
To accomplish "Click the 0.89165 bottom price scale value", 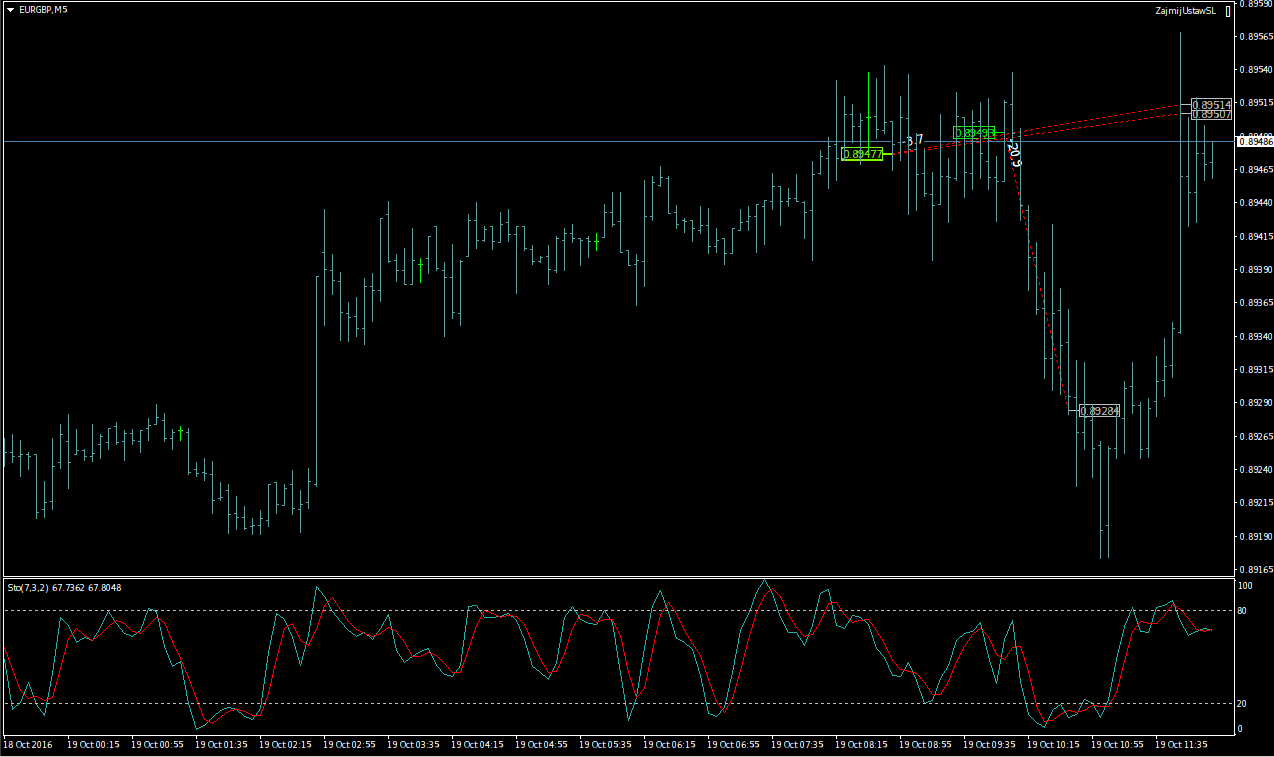I will point(1255,570).
